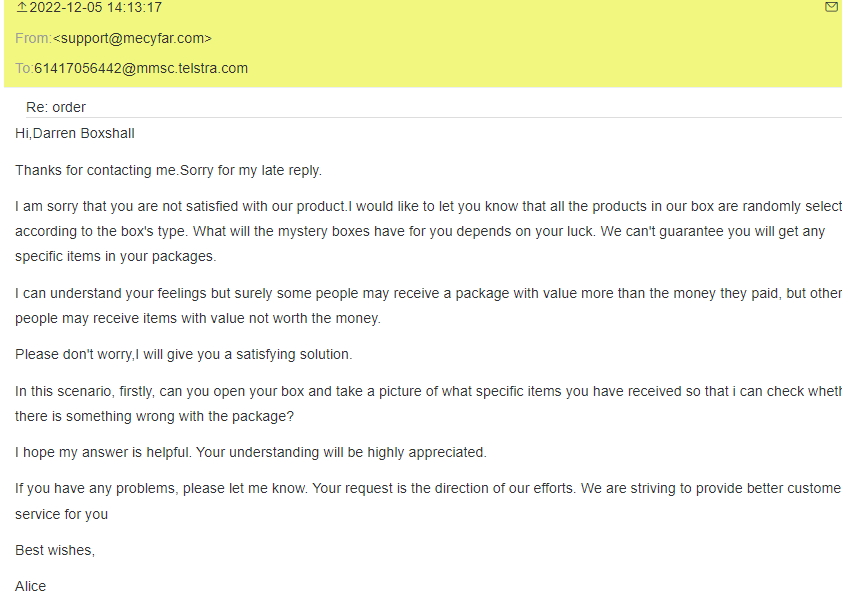Click the greeting "Hi,Darren Boxshall"
The height and width of the screenshot is (596, 842).
point(75,133)
